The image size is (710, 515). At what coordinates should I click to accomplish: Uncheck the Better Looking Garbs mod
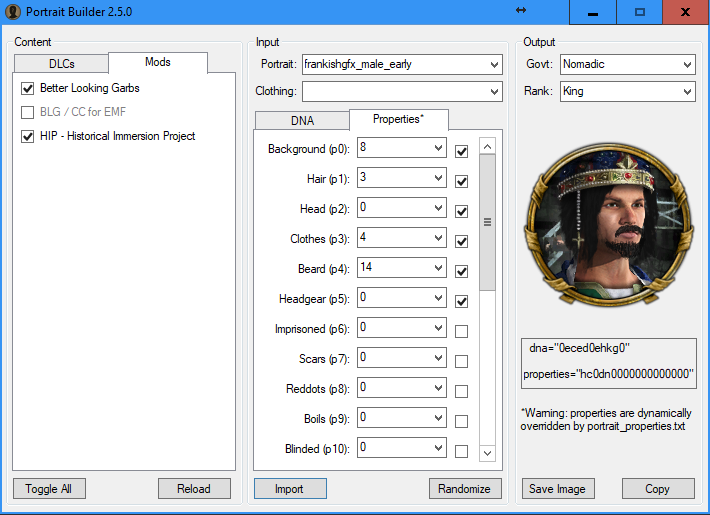28,88
